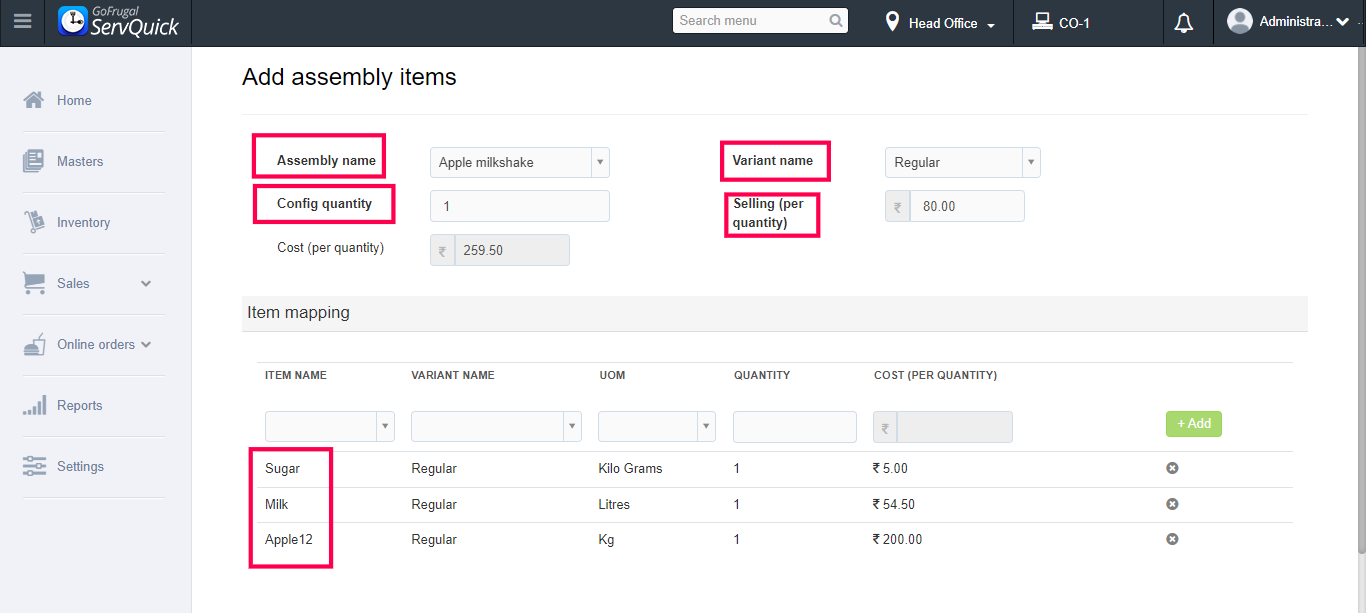This screenshot has height=613, width=1366.
Task: Click the search magnifier icon
Action: coord(836,21)
